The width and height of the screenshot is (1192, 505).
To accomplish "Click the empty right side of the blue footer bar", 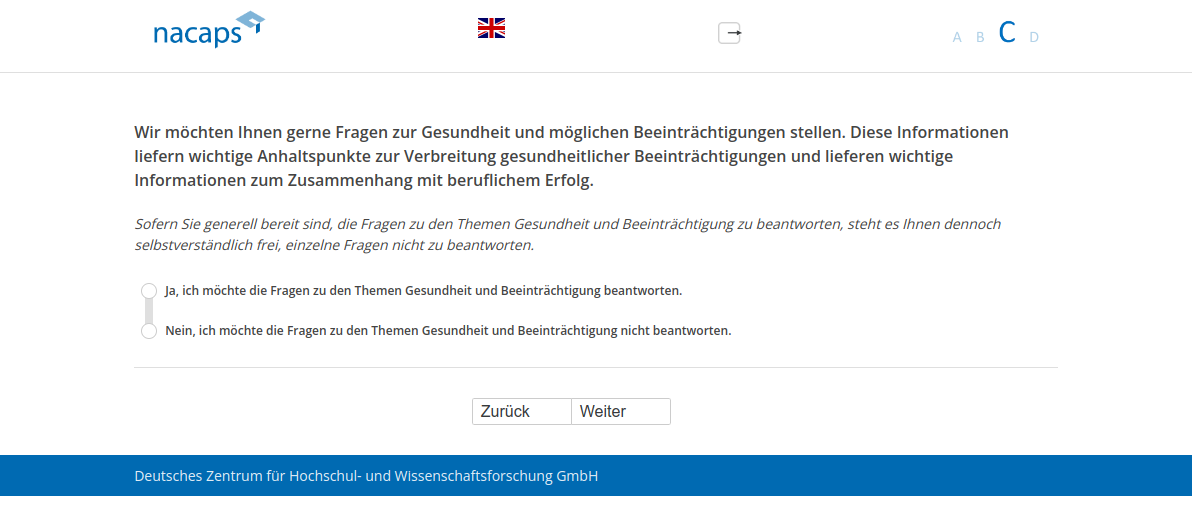I will [x=950, y=476].
